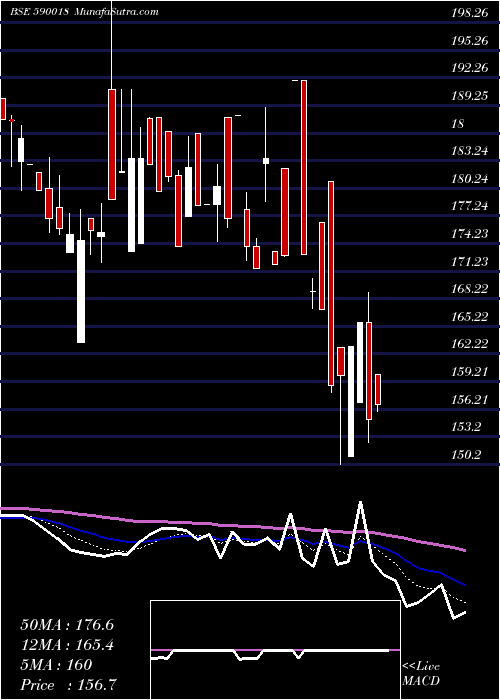
Task: Click the tallest red candlestick reaching 192
Action: tap(304, 167)
